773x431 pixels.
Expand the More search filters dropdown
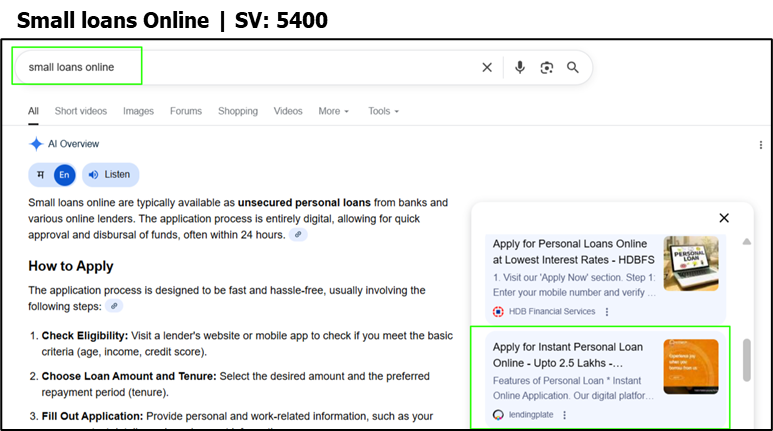333,111
